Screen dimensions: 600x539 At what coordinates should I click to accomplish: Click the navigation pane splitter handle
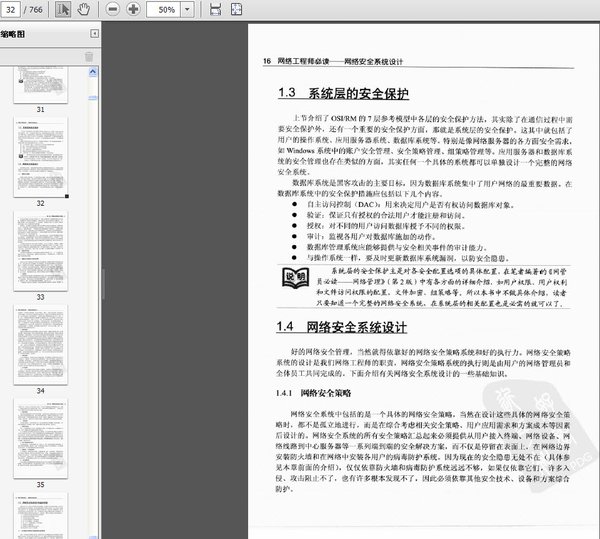[x=103, y=283]
